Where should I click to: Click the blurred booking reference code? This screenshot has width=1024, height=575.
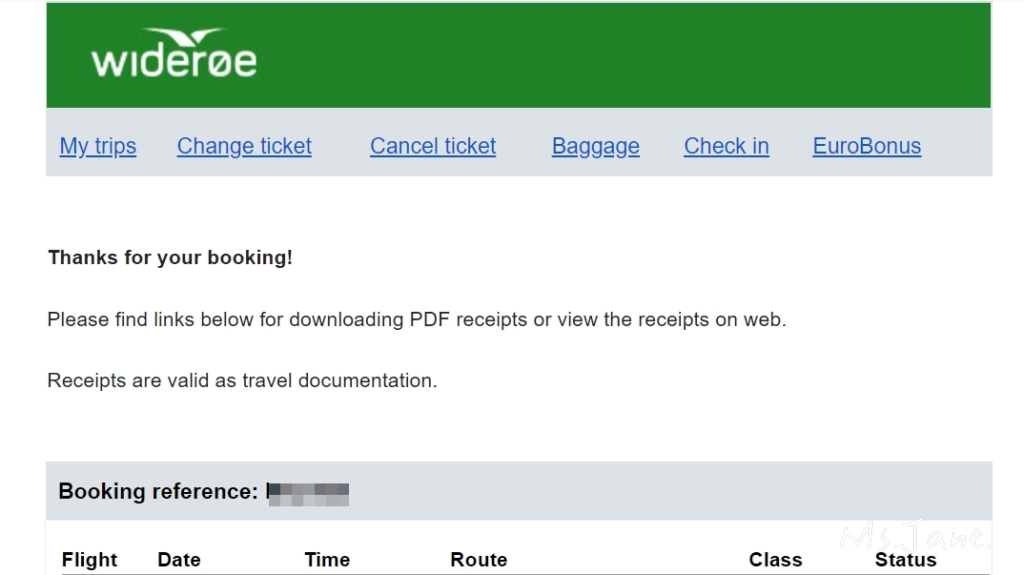click(308, 492)
